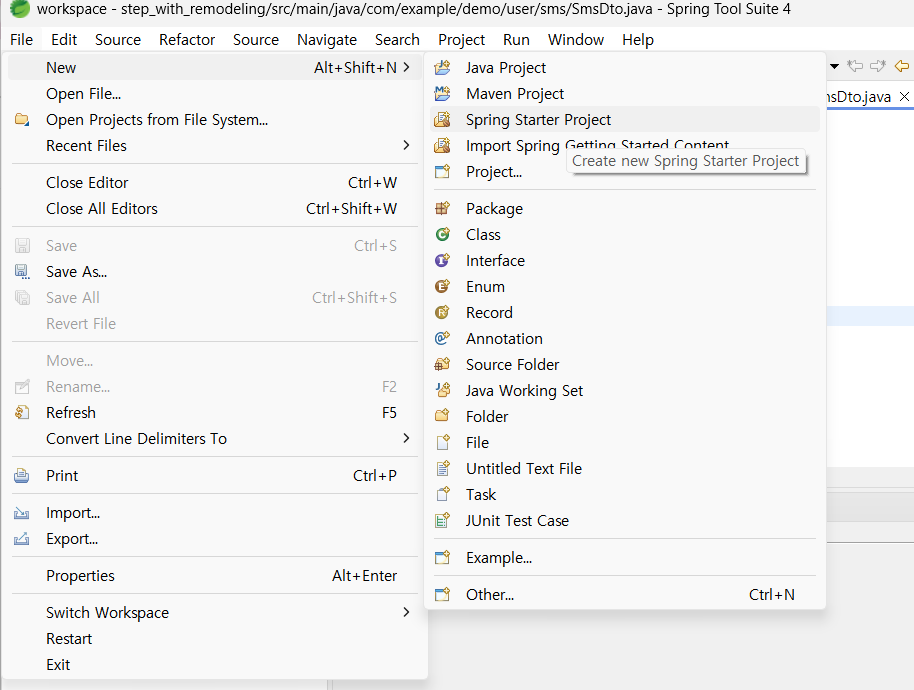Screen dimensions: 914x690
Task: Choose Exit from File menu
Action: (x=214, y=664)
